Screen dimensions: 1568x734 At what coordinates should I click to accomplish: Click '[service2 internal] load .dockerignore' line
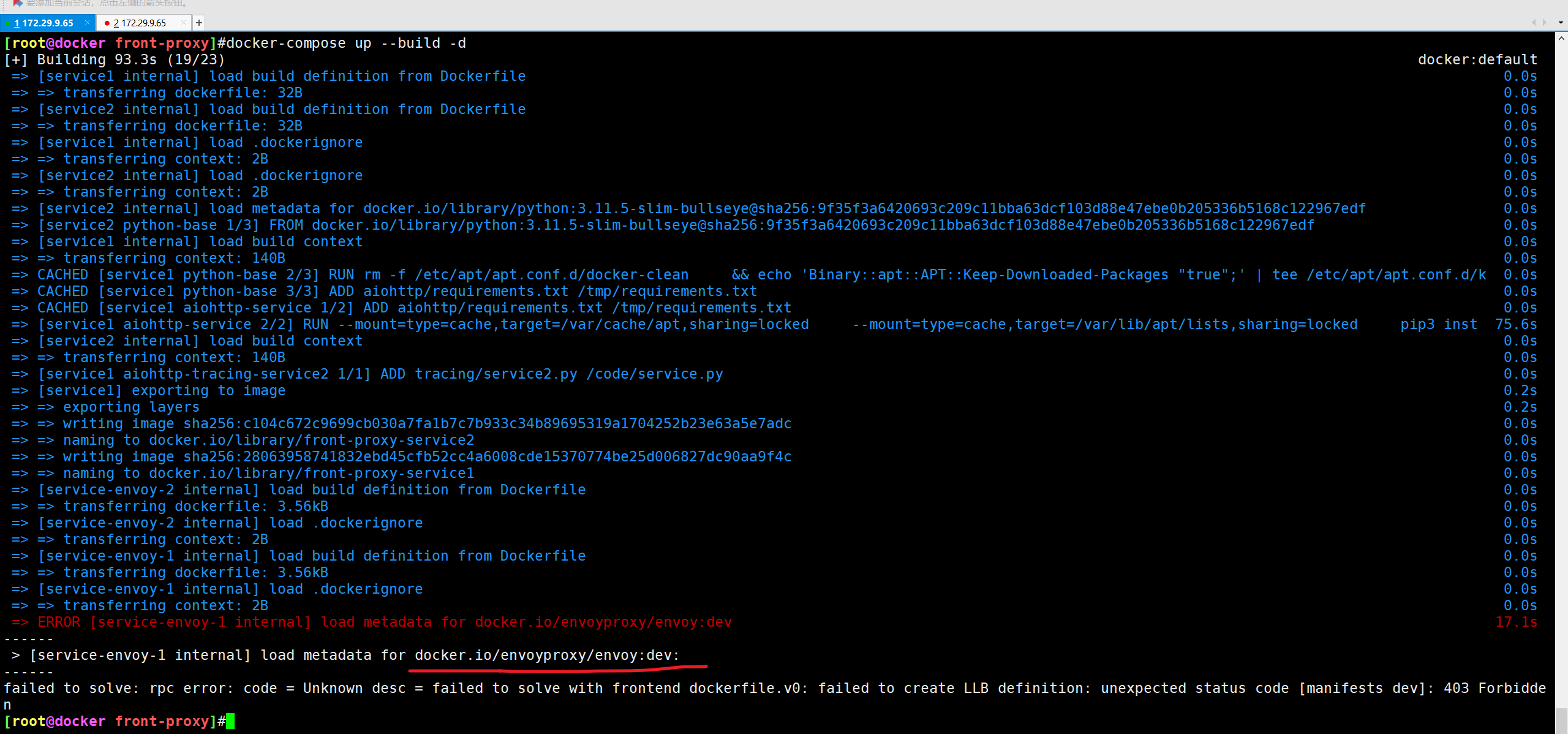coord(200,175)
